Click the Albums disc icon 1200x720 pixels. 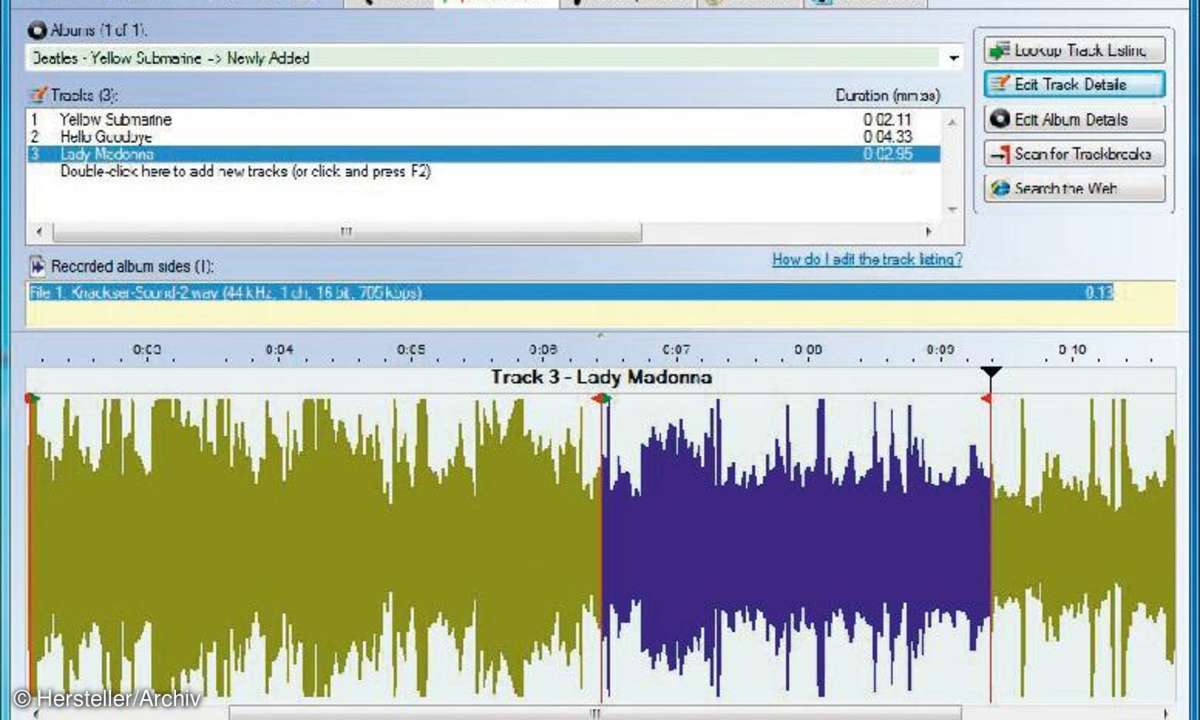pos(37,30)
